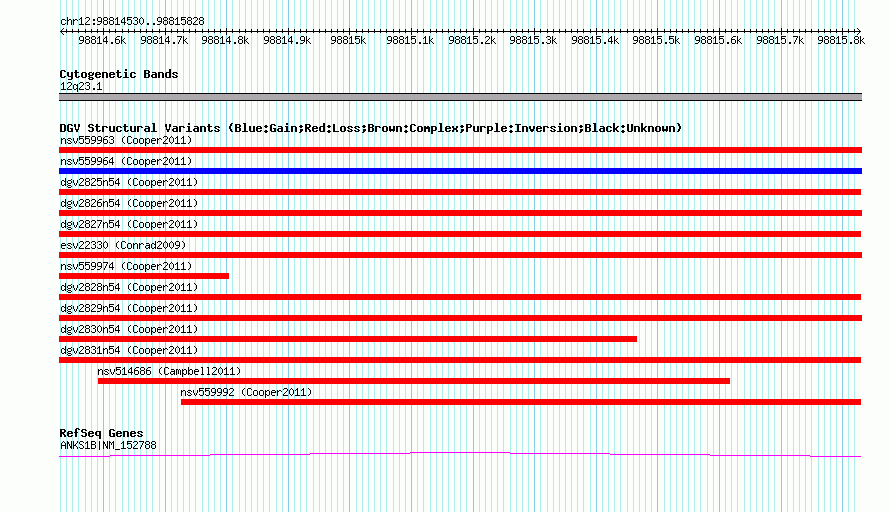Open the dgv2828n54 (Cooper2011) label
This screenshot has height=512, width=890.
(129, 287)
